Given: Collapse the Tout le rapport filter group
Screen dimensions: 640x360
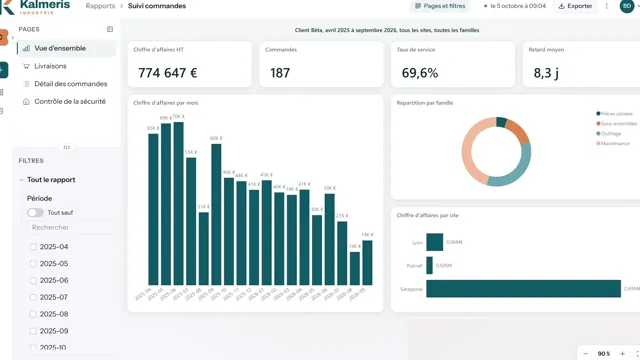Looking at the screenshot, I should (21, 180).
